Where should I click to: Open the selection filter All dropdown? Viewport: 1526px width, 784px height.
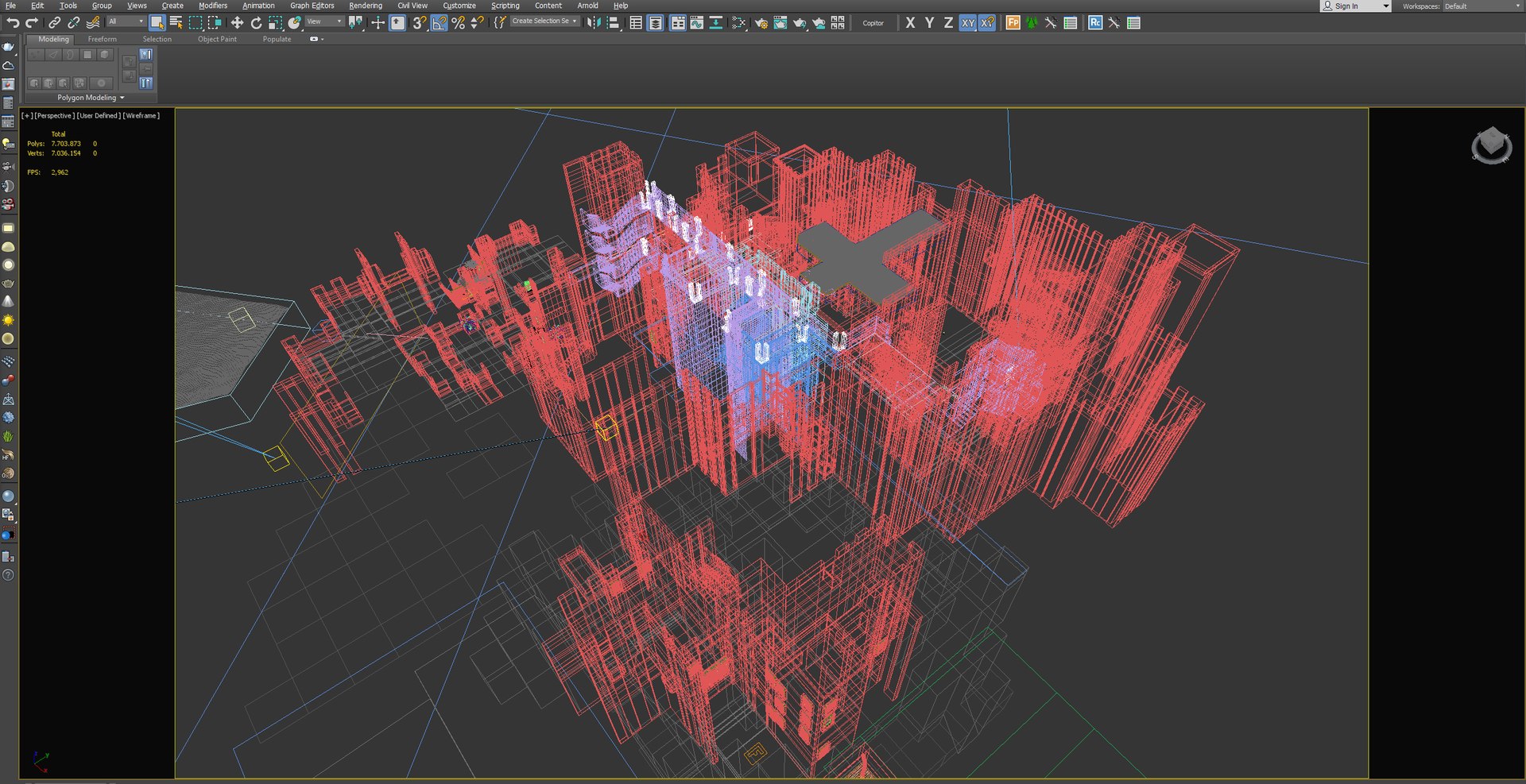(126, 21)
